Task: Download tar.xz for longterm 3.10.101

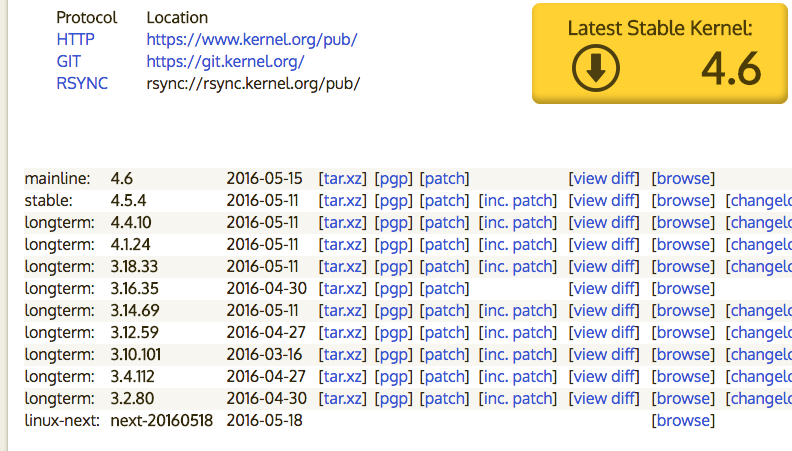Action: point(342,355)
